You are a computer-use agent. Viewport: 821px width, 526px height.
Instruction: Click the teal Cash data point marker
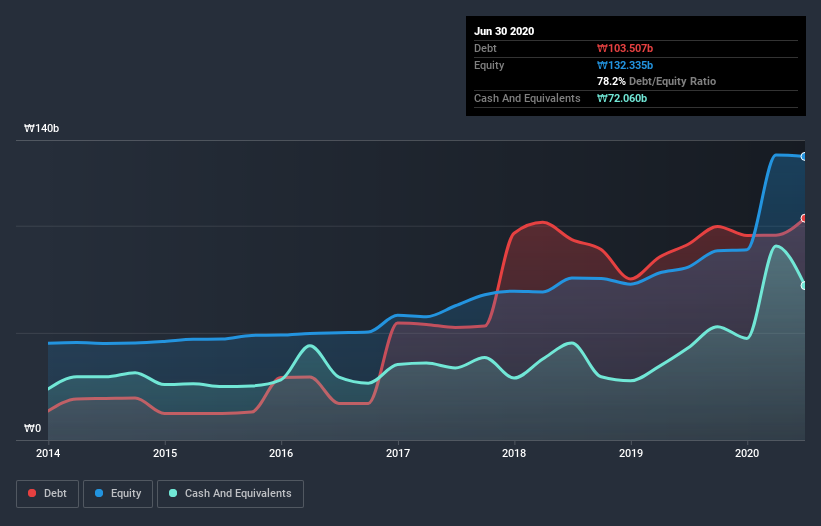point(804,286)
